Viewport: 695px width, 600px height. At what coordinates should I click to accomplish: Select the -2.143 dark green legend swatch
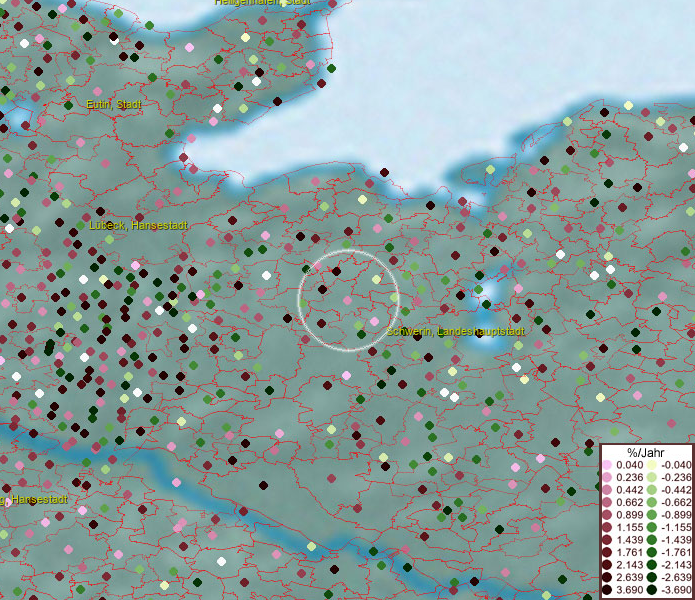[x=651, y=565]
